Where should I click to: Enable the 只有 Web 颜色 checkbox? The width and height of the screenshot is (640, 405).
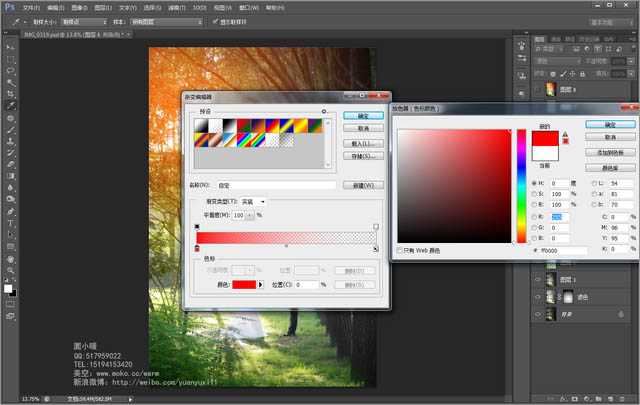pos(401,249)
